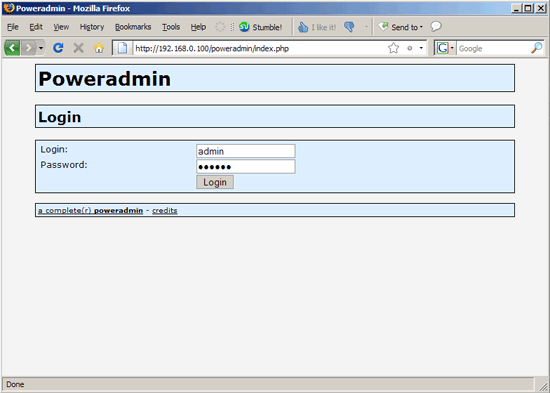Click the Password input field

click(246, 167)
